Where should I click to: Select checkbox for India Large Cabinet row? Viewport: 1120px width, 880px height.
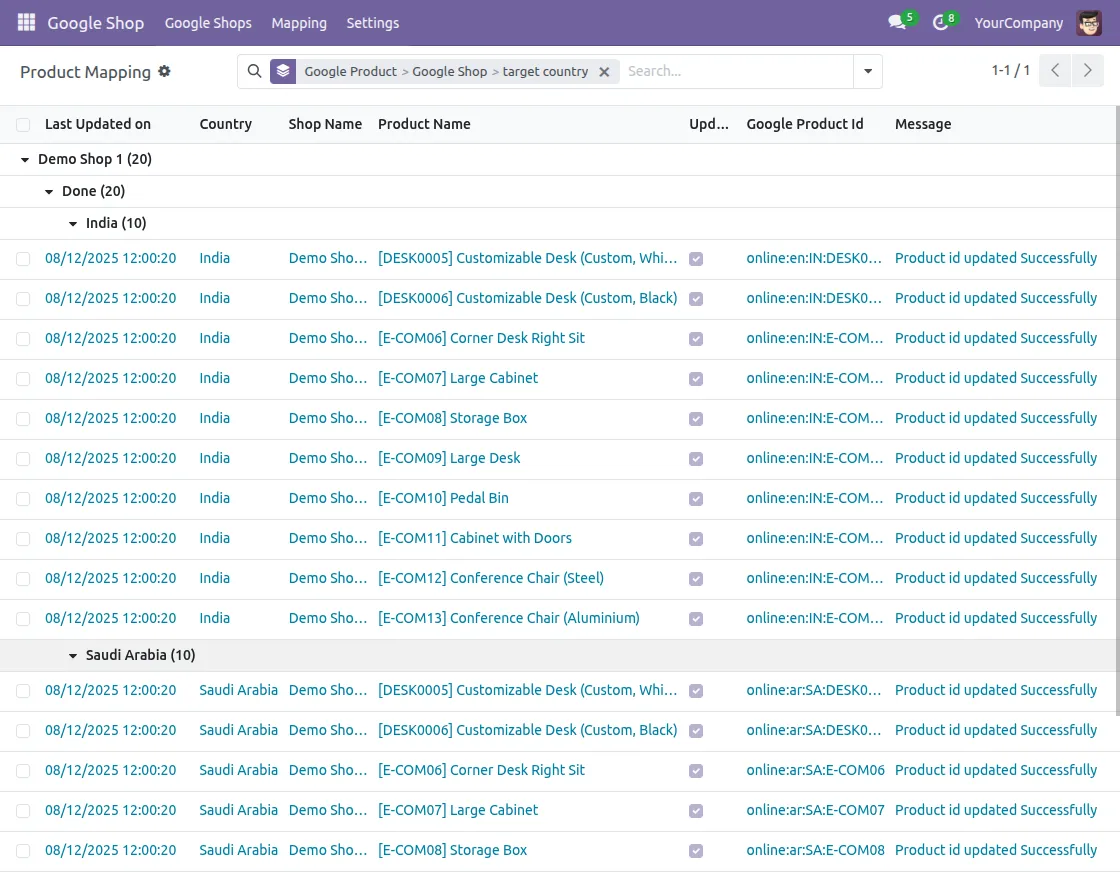tap(23, 379)
